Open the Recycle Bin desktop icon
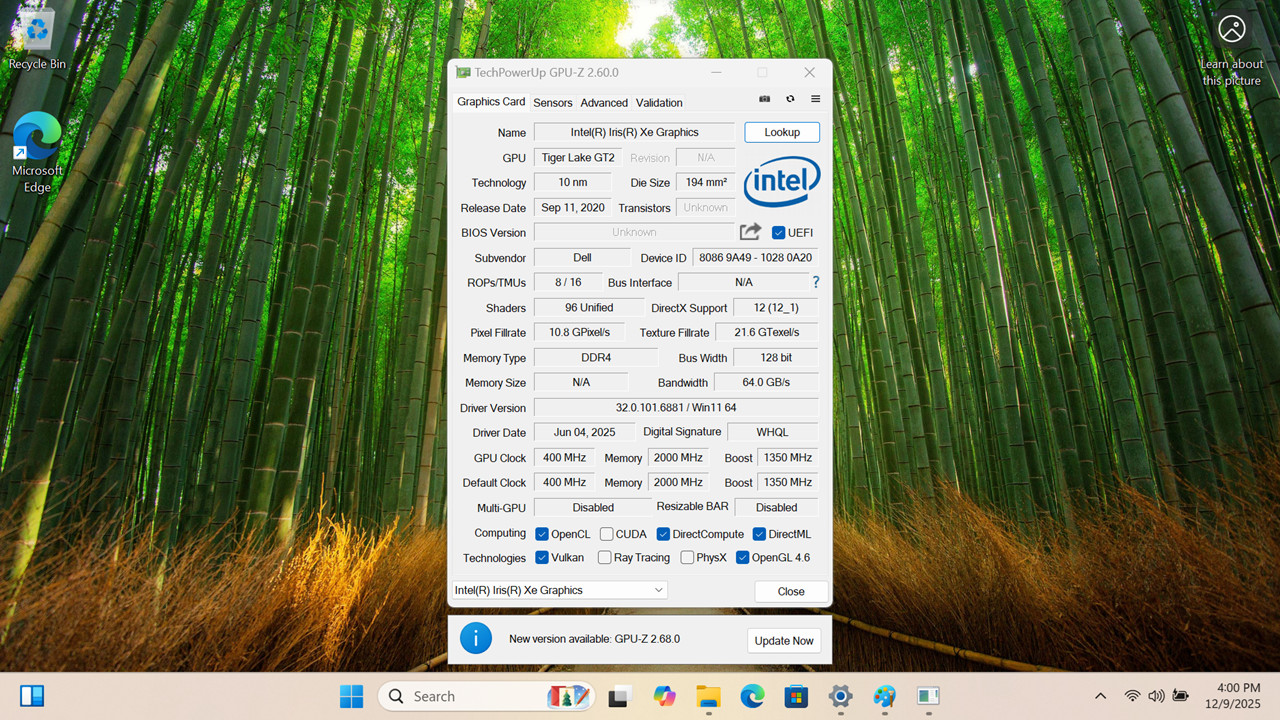This screenshot has height=720, width=1280. click(x=37, y=40)
